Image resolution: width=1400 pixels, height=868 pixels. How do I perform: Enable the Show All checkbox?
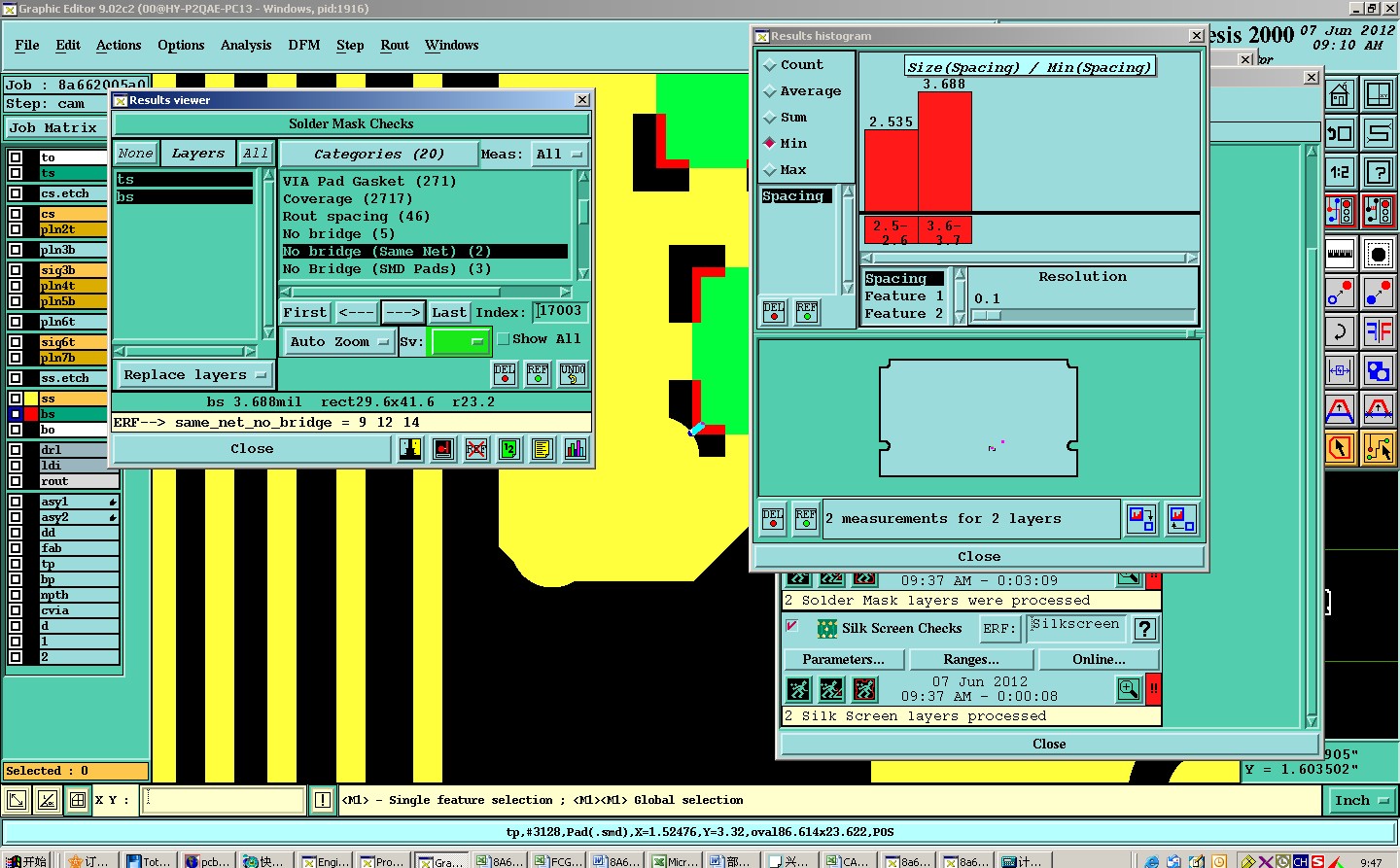coord(504,339)
